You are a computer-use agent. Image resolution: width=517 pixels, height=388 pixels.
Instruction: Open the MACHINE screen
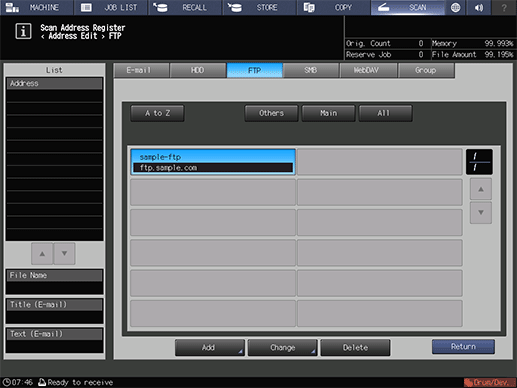[x=36, y=7]
